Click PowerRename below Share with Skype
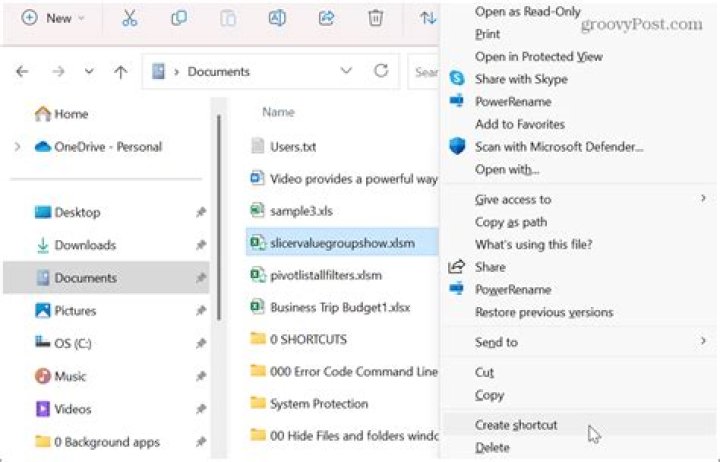The height and width of the screenshot is (462, 720). 513,101
